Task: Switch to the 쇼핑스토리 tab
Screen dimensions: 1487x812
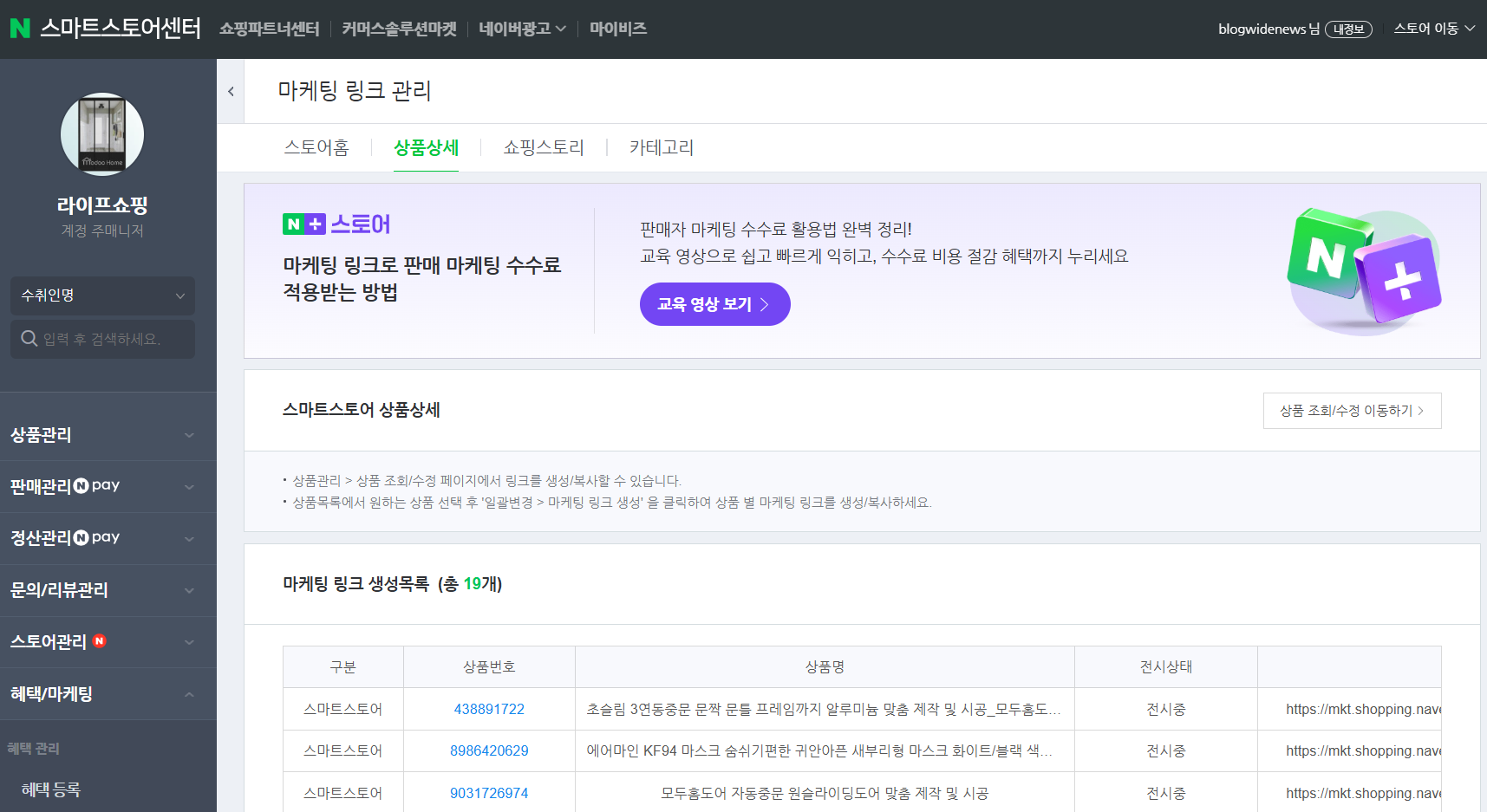Action: [544, 147]
